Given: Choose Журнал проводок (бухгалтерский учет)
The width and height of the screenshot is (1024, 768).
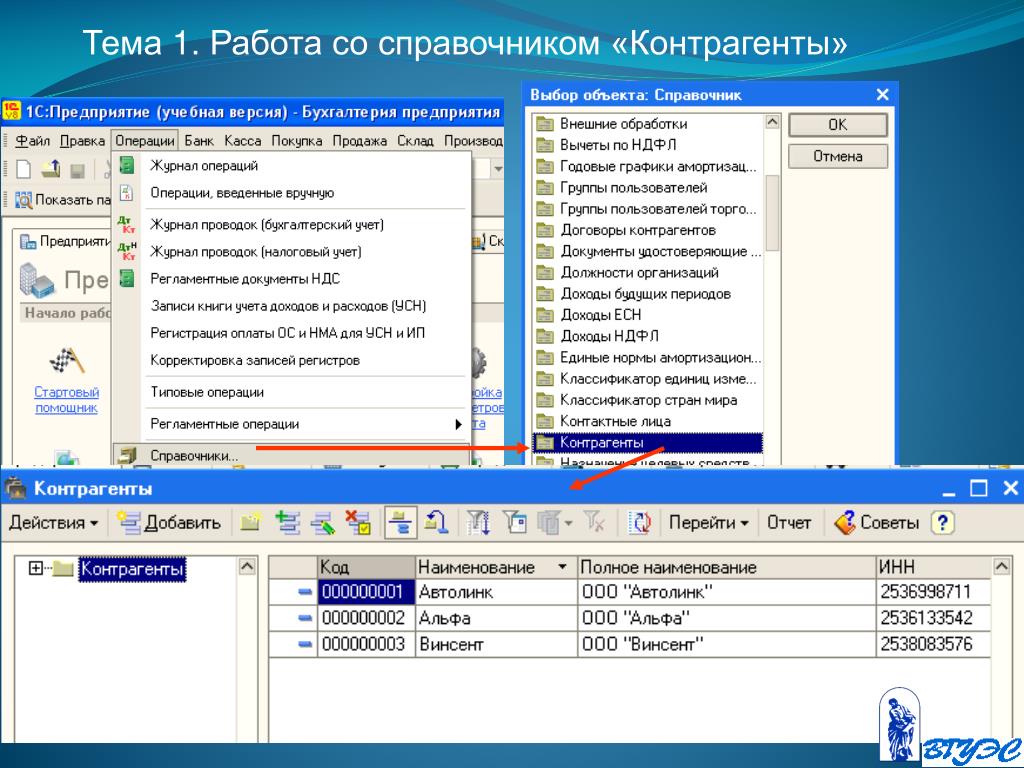Looking at the screenshot, I should 291,225.
